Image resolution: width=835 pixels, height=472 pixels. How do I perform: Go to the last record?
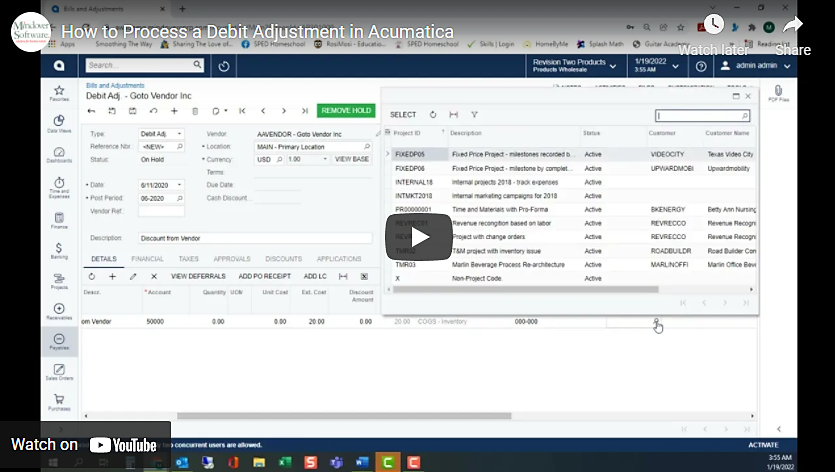(305, 111)
